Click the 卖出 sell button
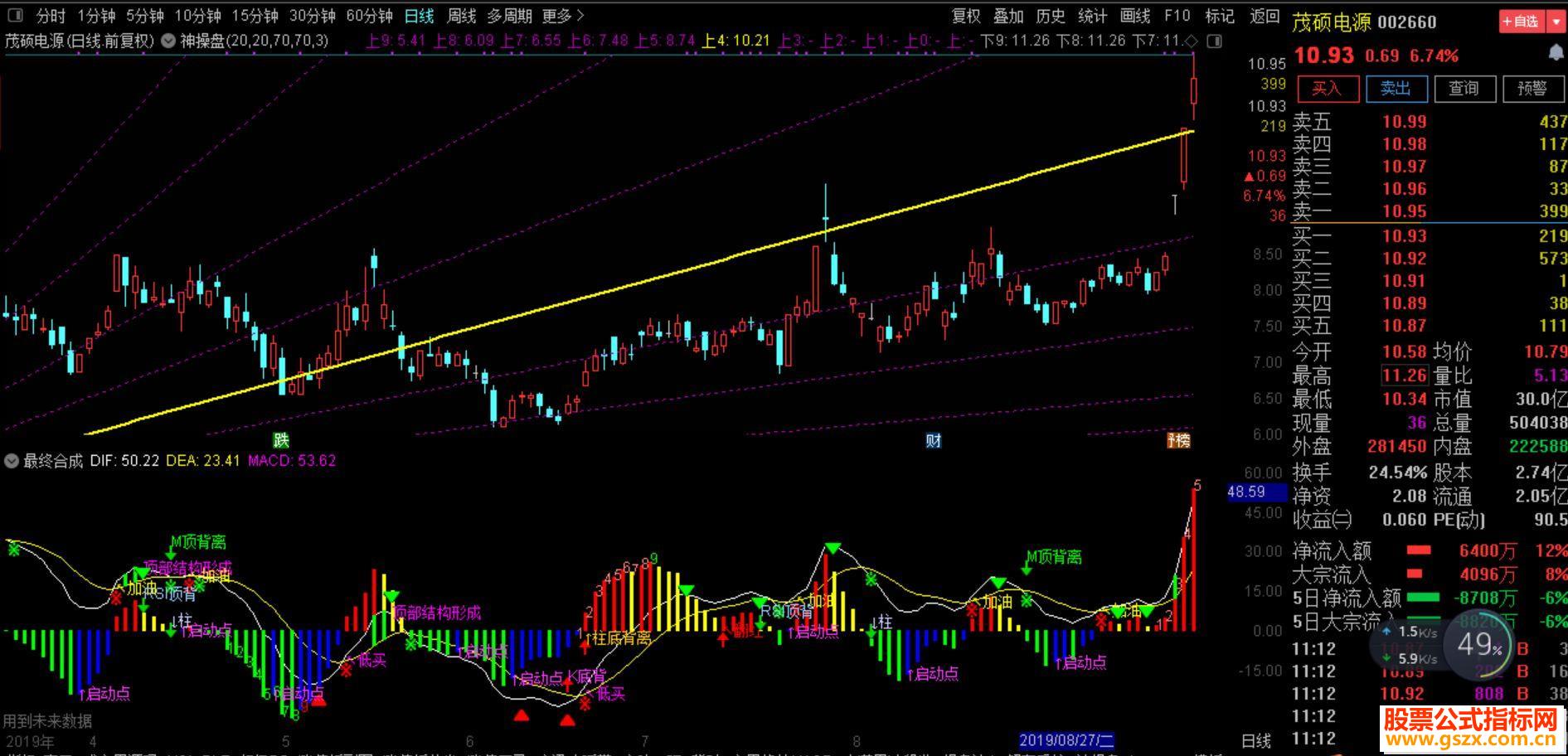This screenshot has height=756, width=1568. pyautogui.click(x=1396, y=89)
